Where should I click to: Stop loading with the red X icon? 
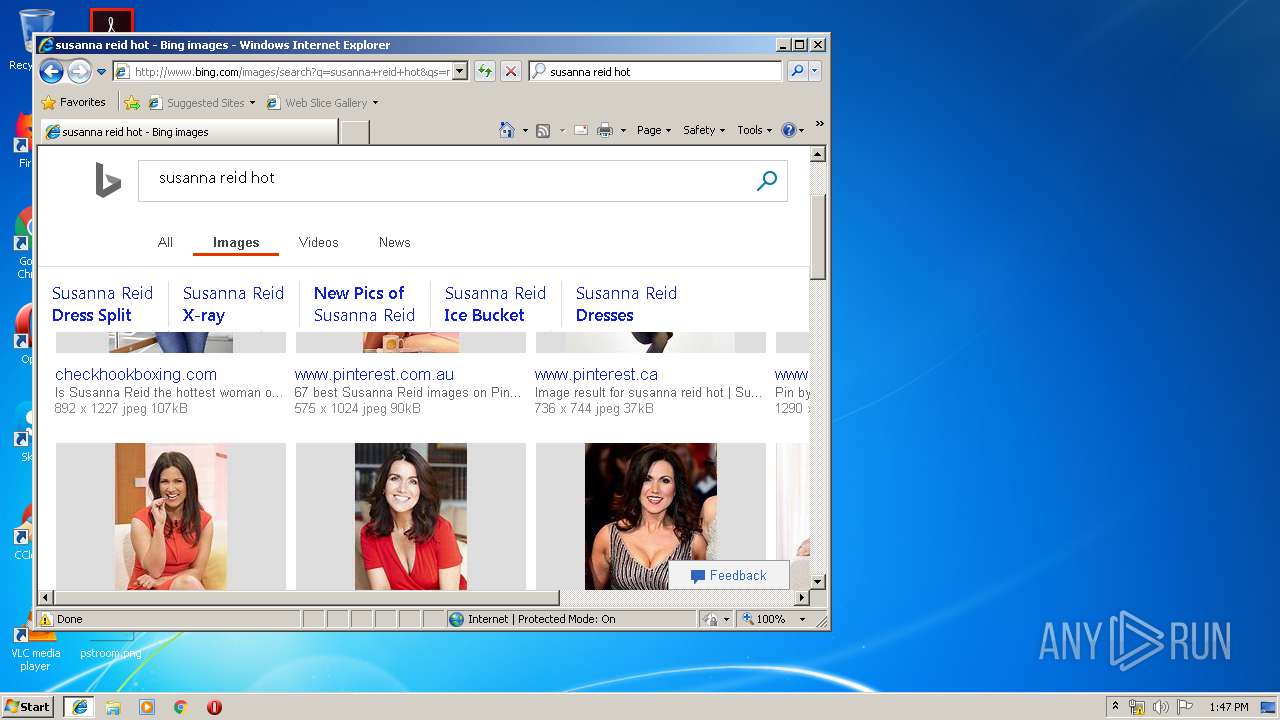coord(510,71)
